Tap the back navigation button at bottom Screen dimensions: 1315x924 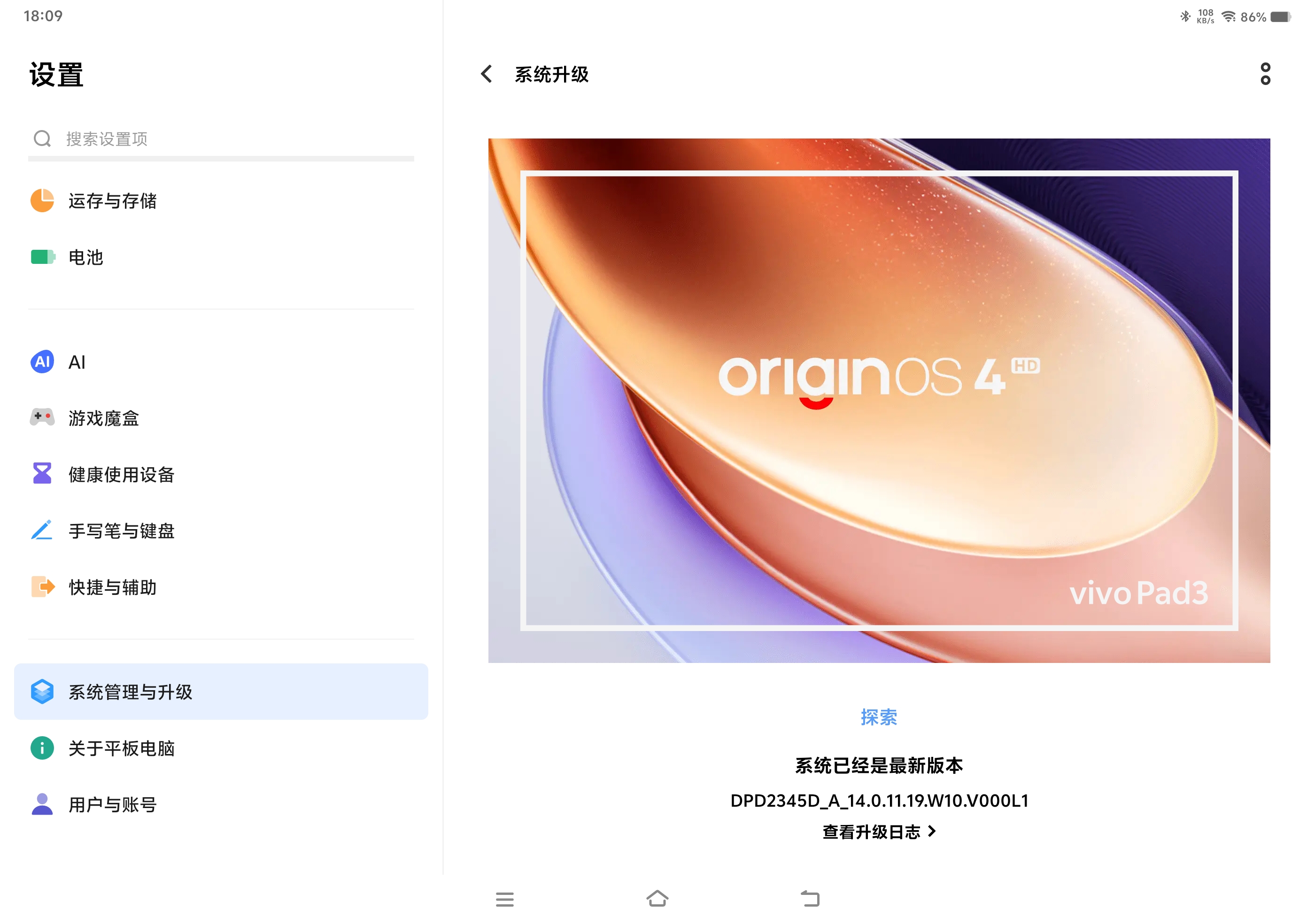pyautogui.click(x=810, y=898)
